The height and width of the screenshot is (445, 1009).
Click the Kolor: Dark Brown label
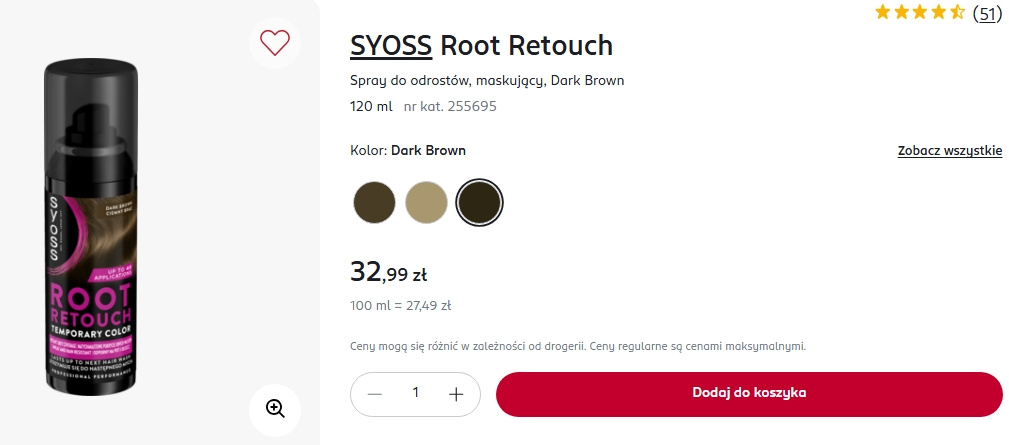click(x=408, y=151)
